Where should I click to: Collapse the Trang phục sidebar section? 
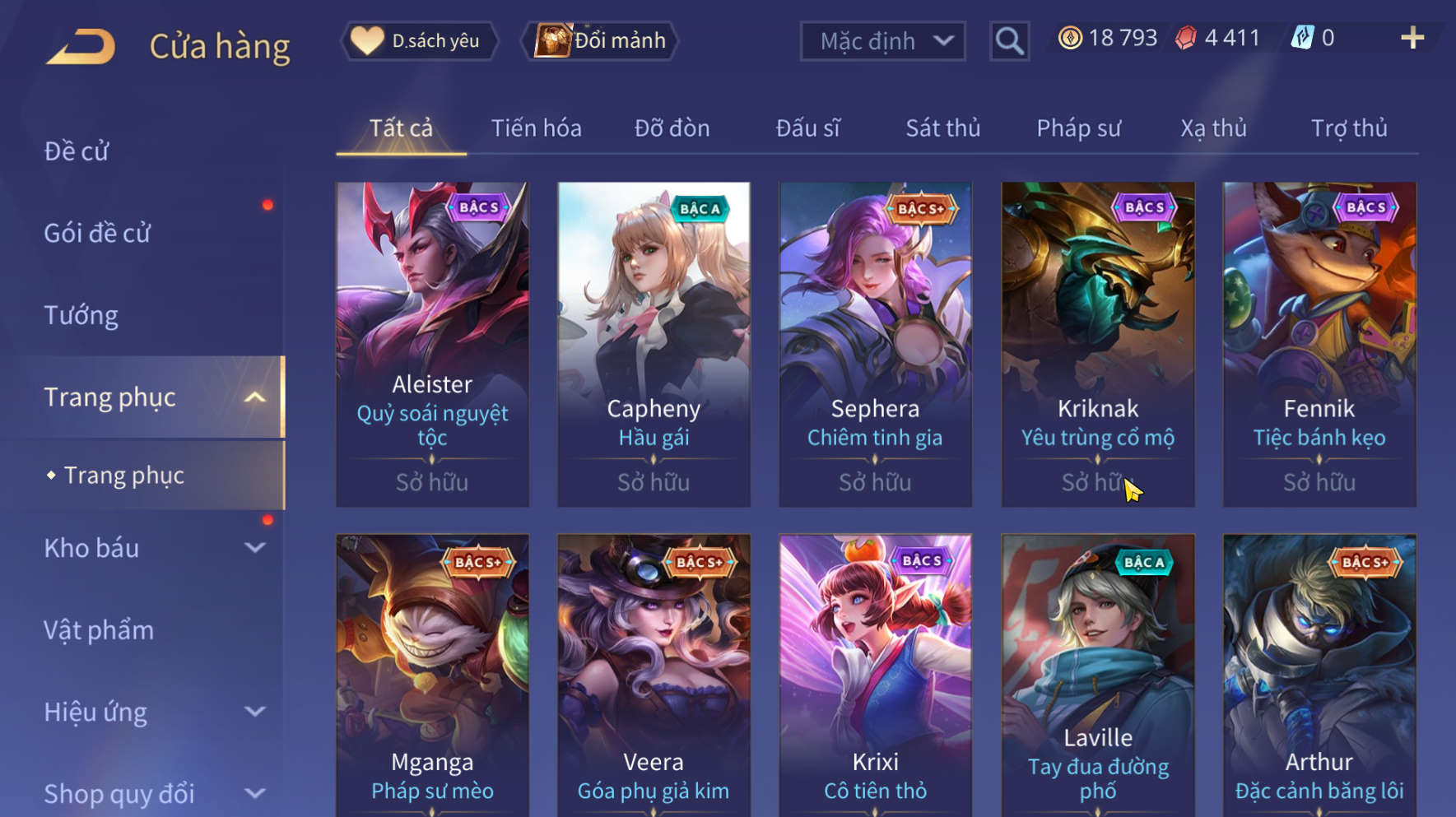(255, 397)
